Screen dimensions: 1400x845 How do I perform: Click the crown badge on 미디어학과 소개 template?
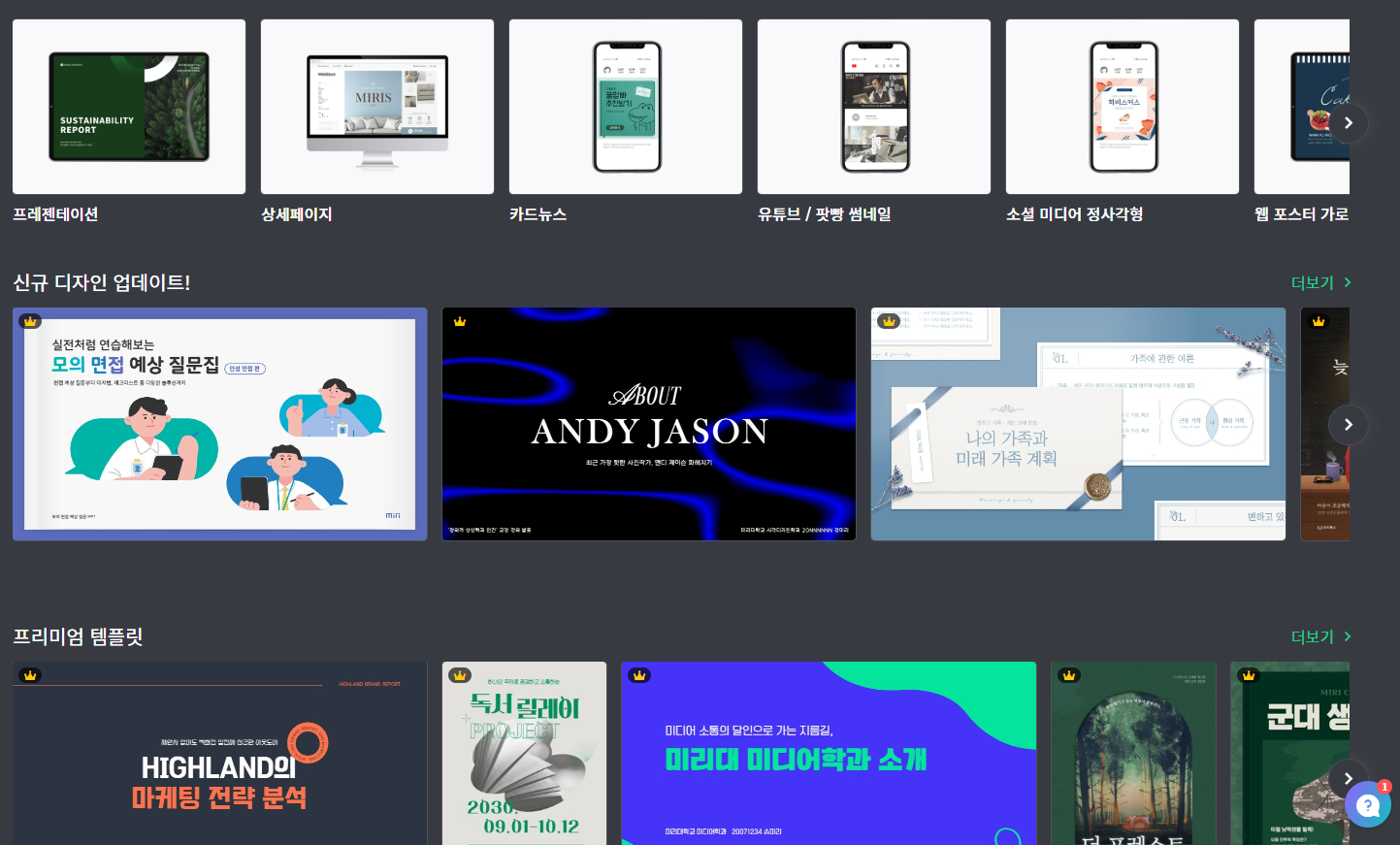point(638,675)
